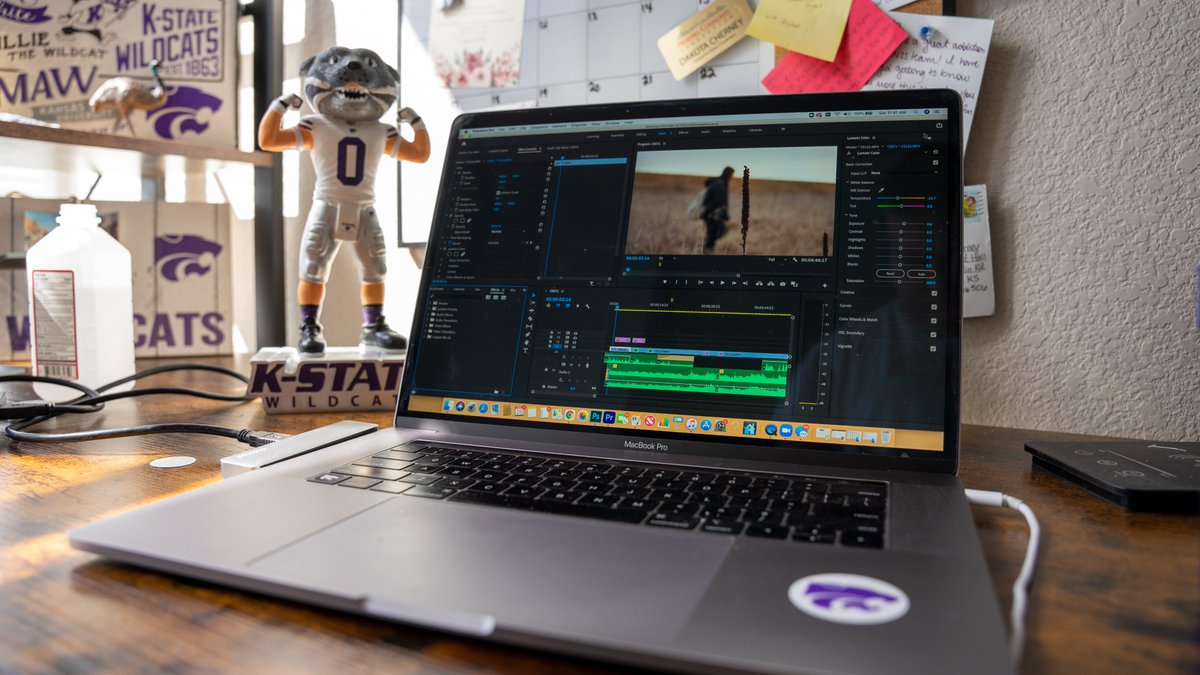Select the Razor tool in timeline toolbar
This screenshot has height=675, width=1200.
pyautogui.click(x=531, y=318)
